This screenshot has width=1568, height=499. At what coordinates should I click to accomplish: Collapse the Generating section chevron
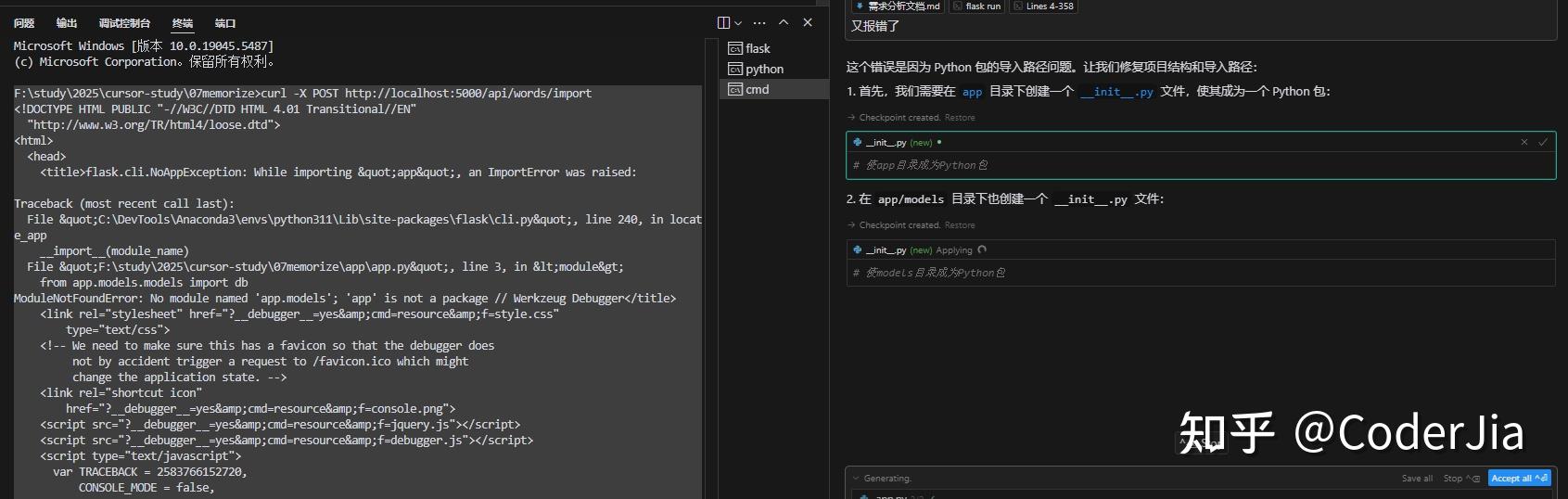click(x=855, y=479)
